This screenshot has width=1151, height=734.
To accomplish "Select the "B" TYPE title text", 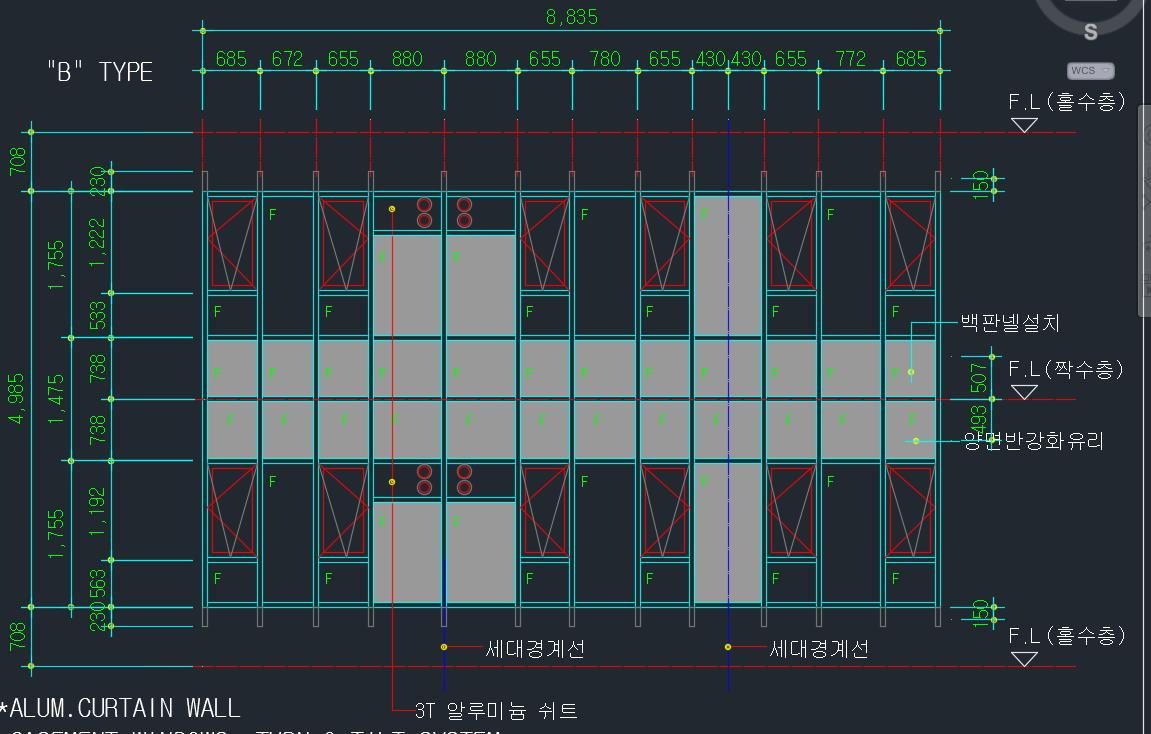I will pyautogui.click(x=100, y=72).
